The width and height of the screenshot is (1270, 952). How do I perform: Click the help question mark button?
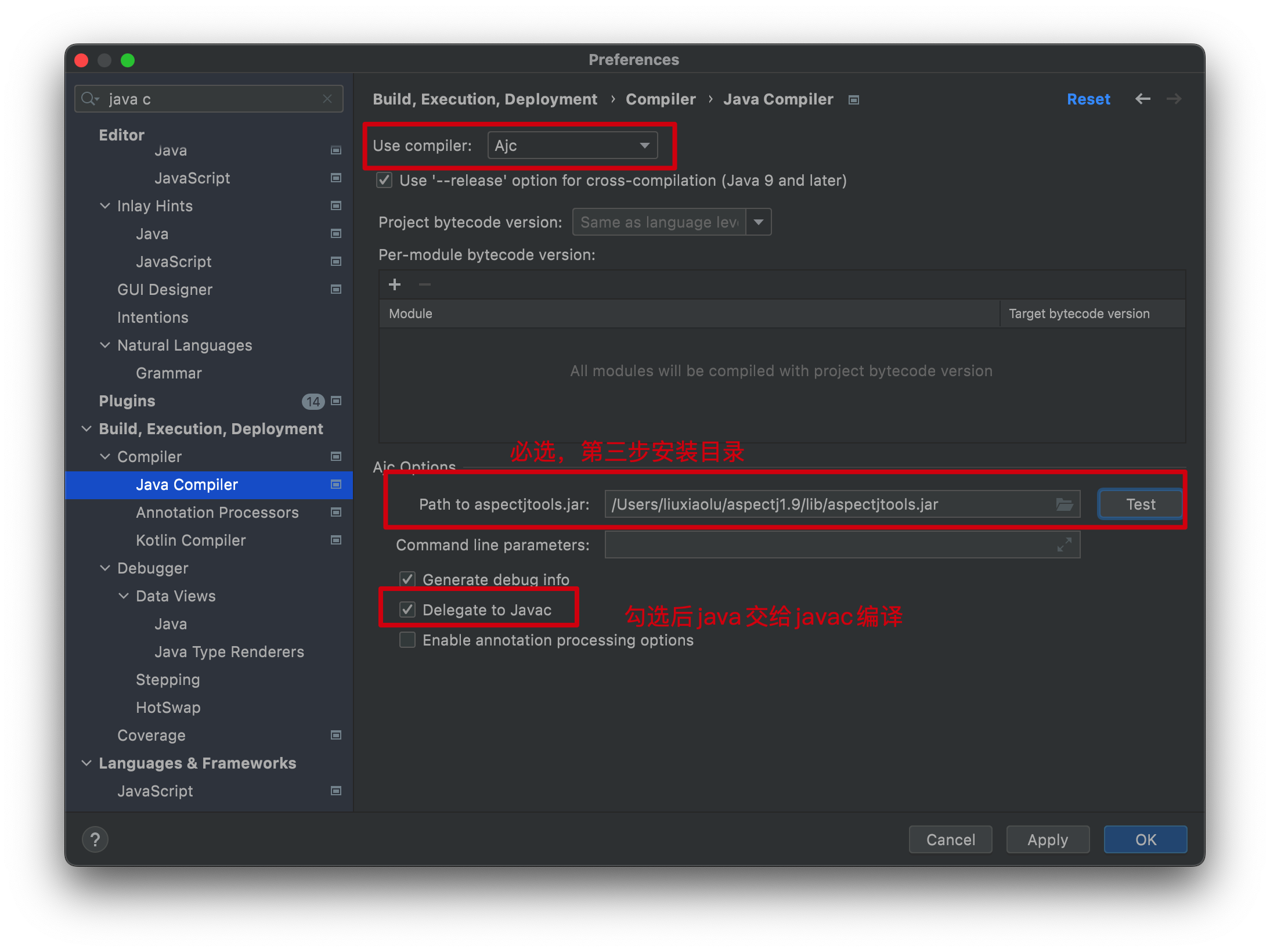coord(95,839)
